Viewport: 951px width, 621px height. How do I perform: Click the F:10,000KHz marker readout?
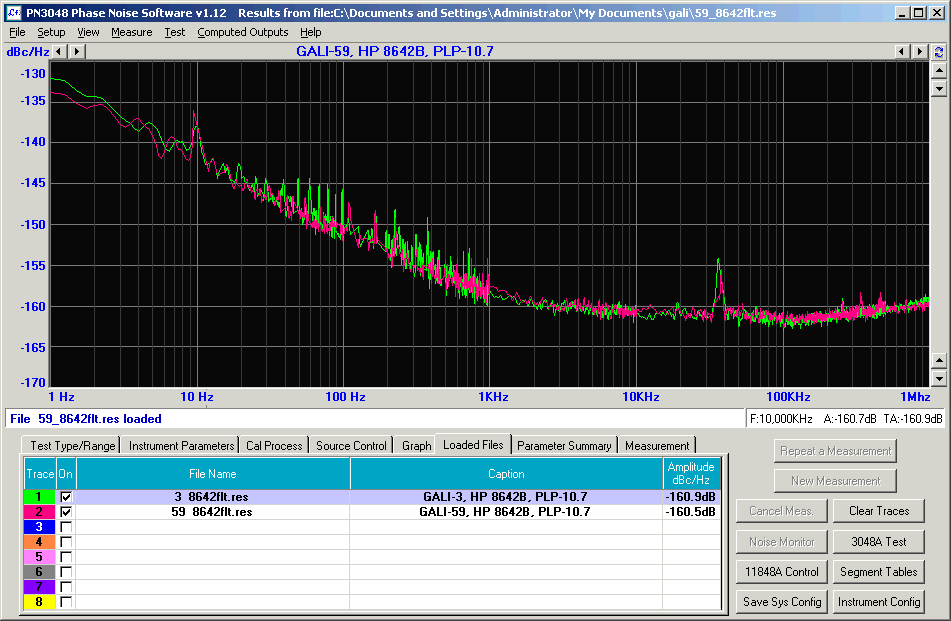781,418
